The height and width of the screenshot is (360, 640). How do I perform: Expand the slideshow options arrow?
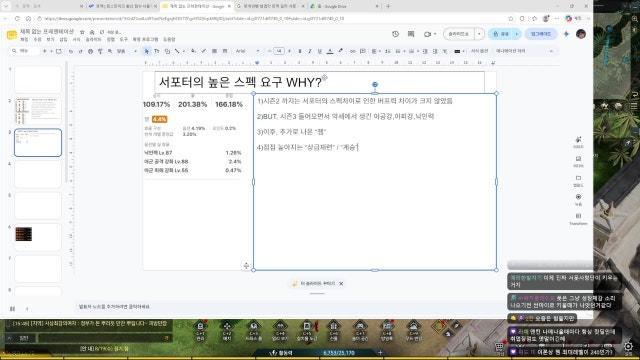479,34
